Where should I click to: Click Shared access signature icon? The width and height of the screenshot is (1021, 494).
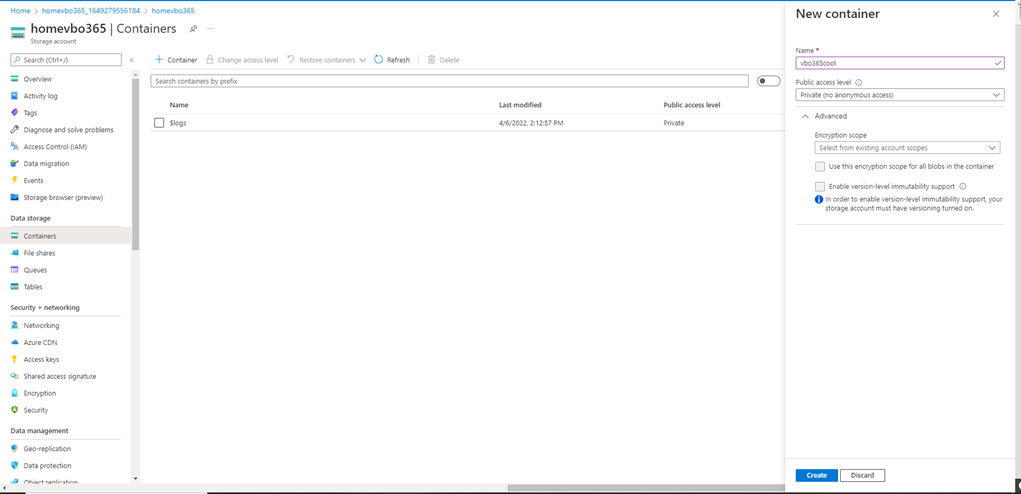click(14, 376)
